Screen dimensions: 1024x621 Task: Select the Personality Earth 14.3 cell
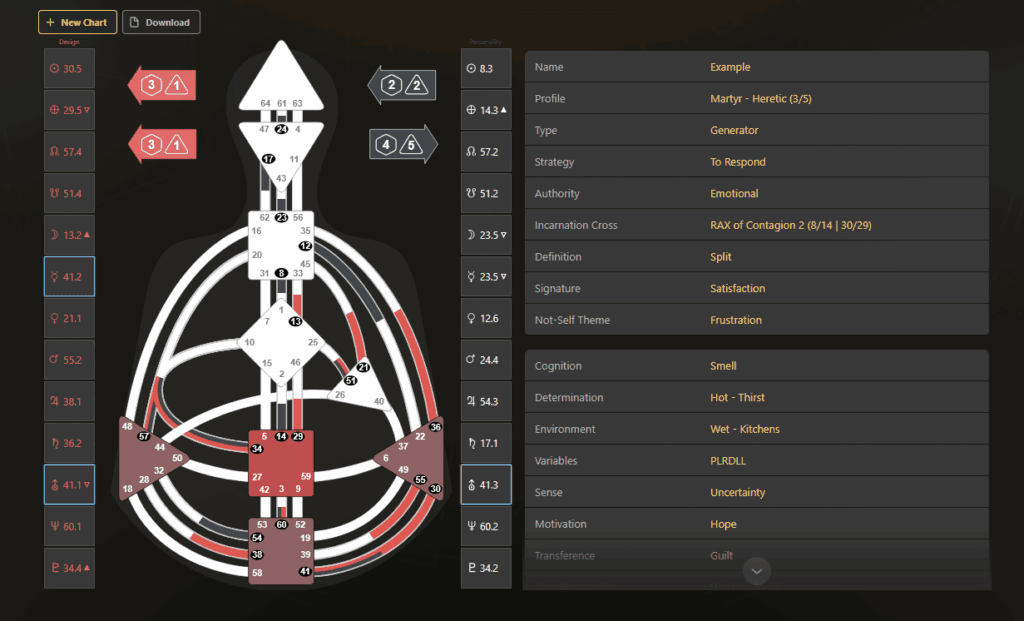click(486, 110)
